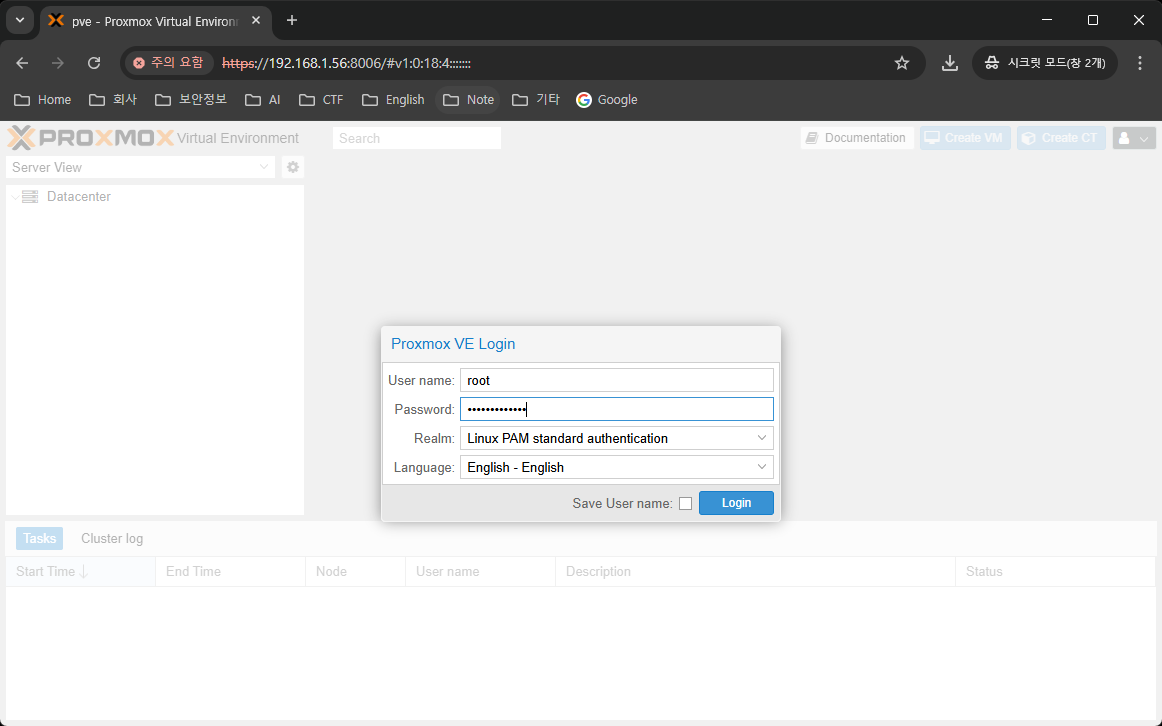Image resolution: width=1162 pixels, height=726 pixels.
Task: Close the pve Proxmox browser tab
Action: (256, 21)
